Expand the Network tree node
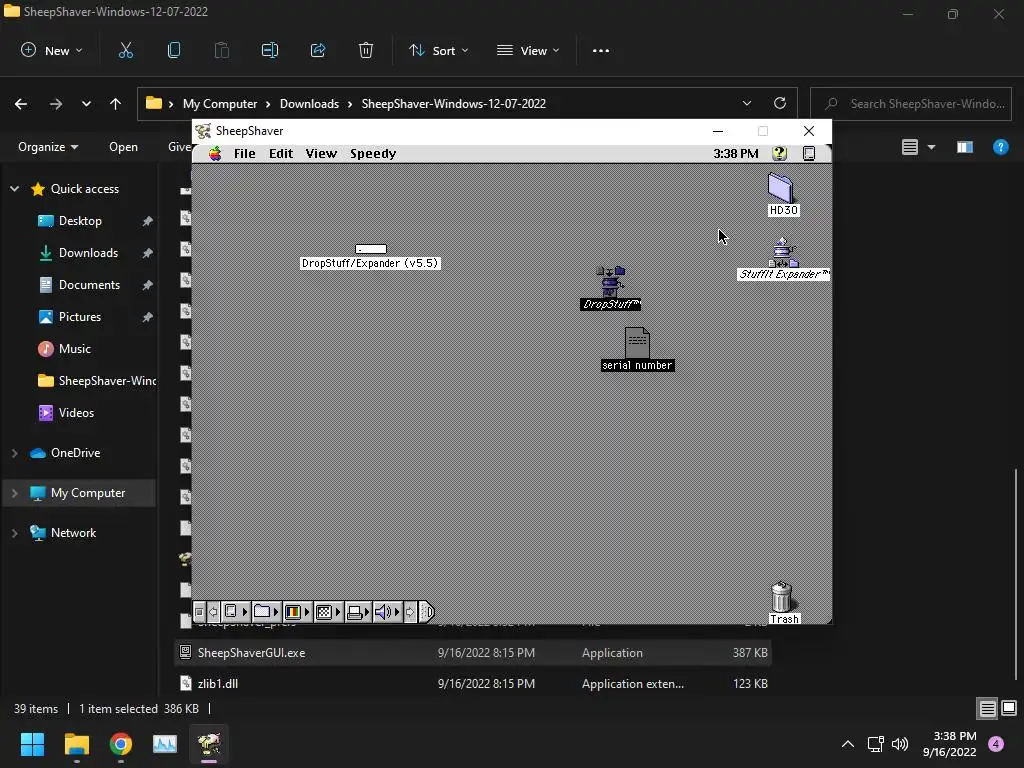The image size is (1024, 768). point(14,533)
